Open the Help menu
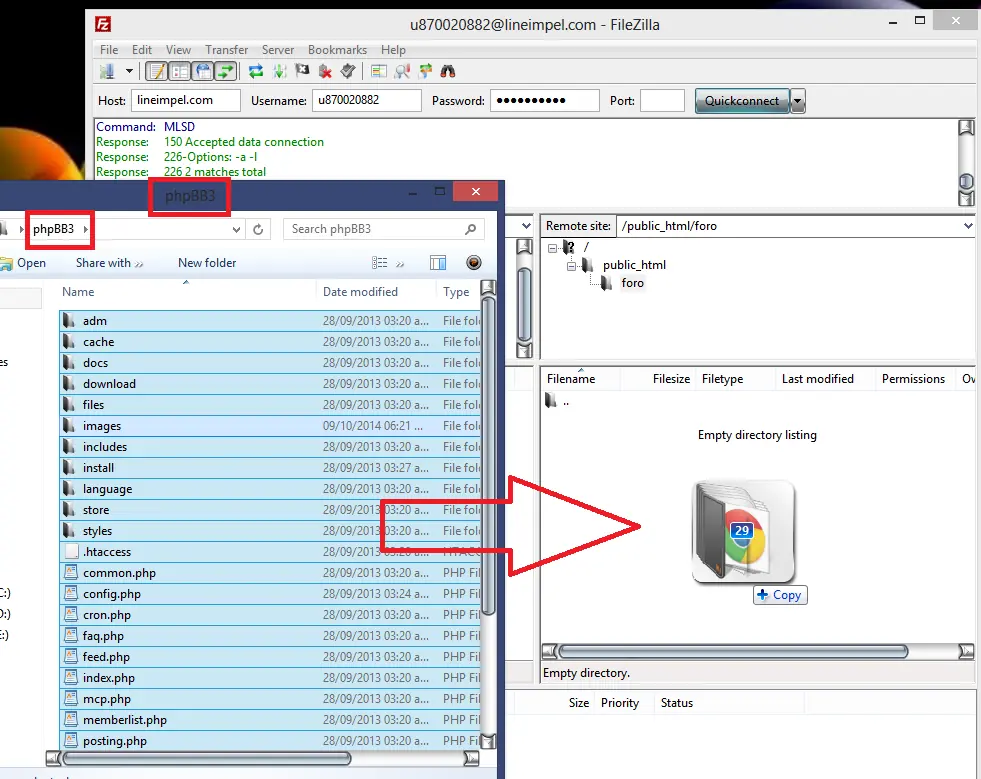 tap(394, 49)
